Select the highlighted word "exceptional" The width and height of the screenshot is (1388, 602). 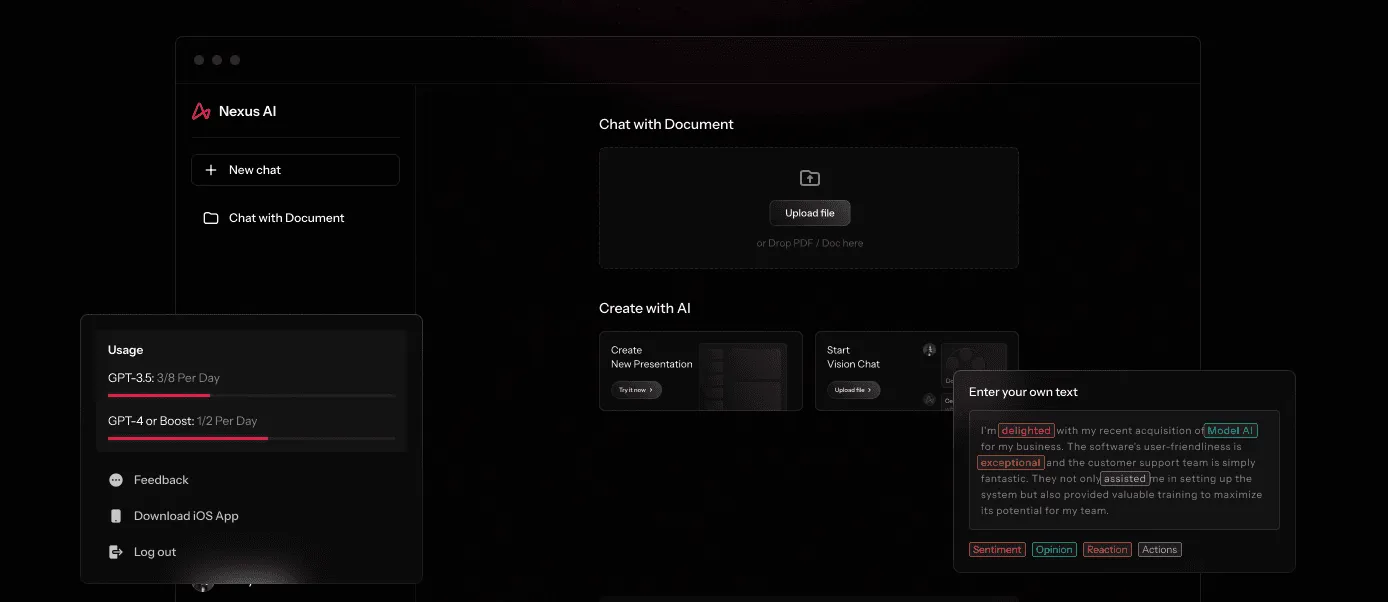(1011, 463)
